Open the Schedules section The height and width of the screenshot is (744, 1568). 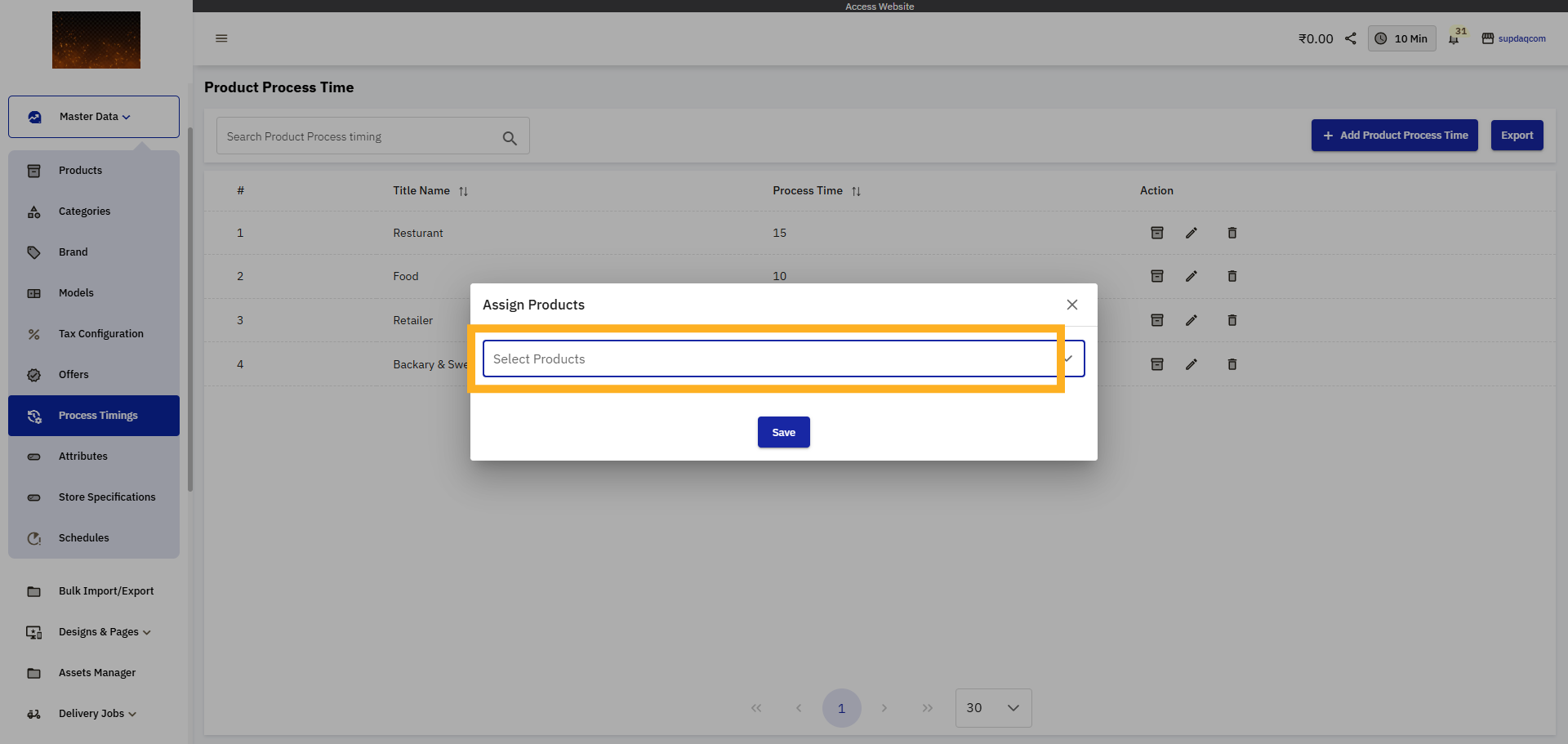[83, 537]
